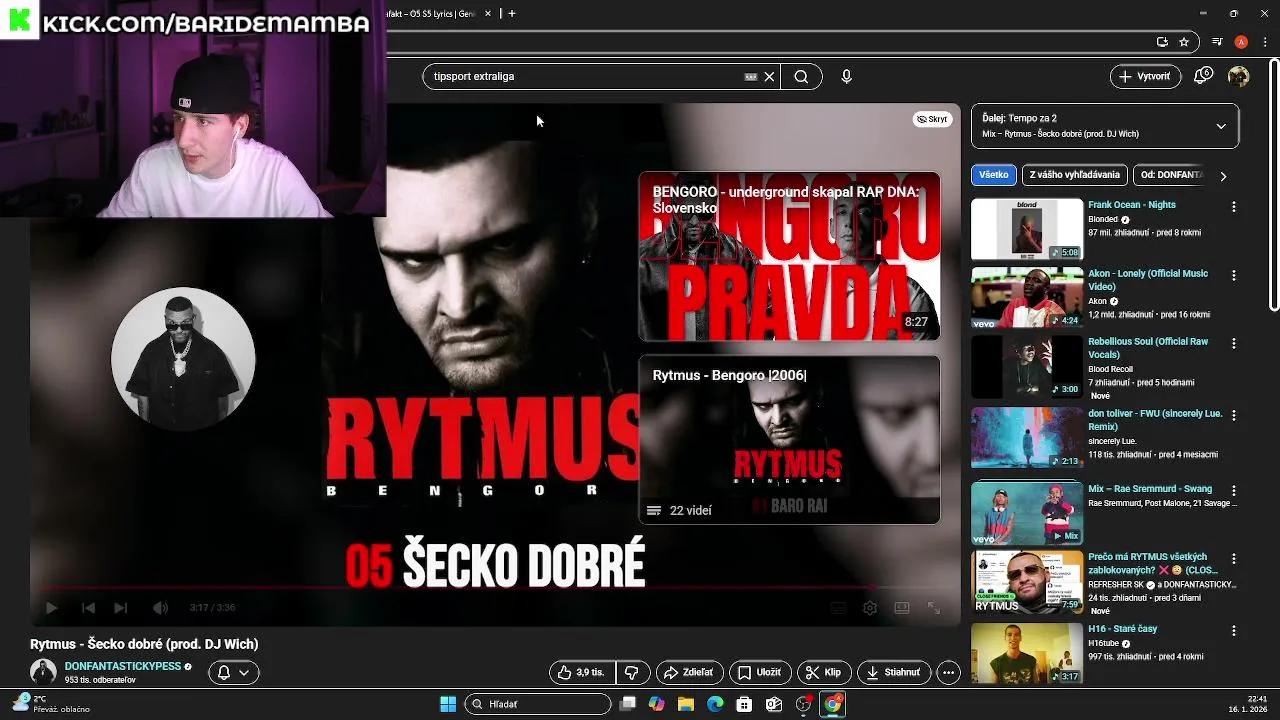Skip to the next video in player
Screen dimensions: 1280x720
coord(121,608)
